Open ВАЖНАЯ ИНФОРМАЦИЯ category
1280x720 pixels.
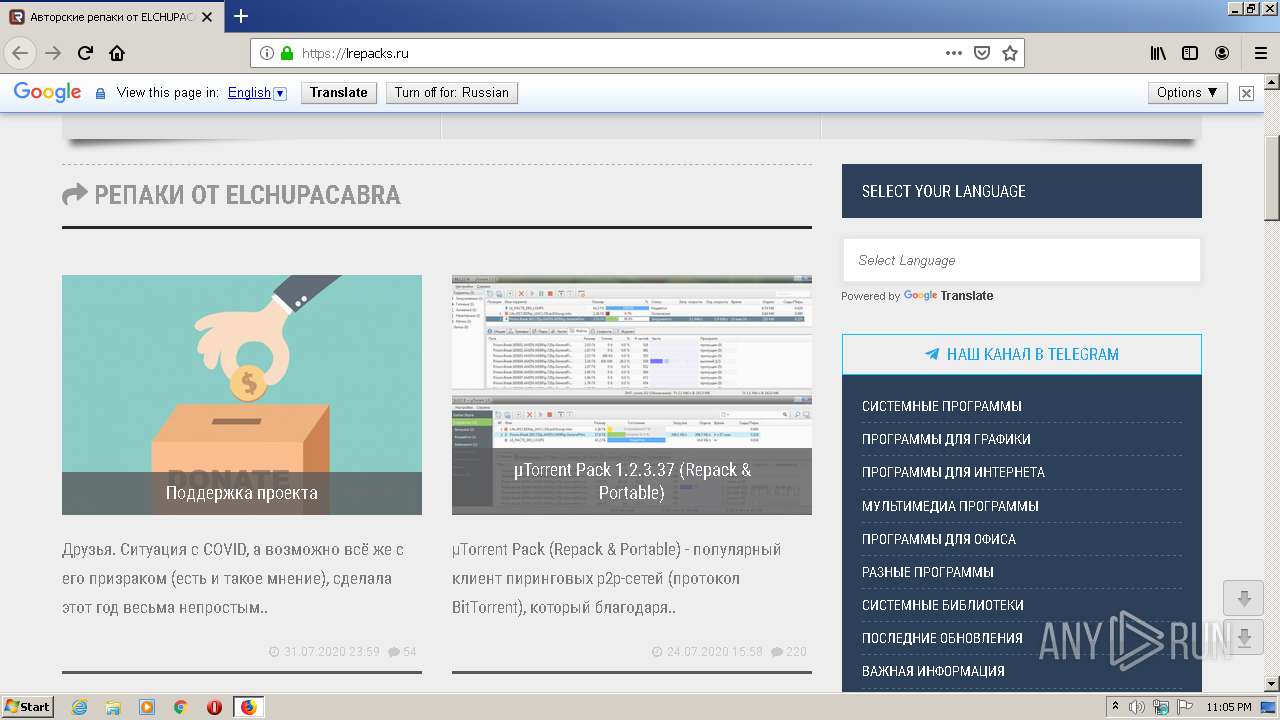933,671
